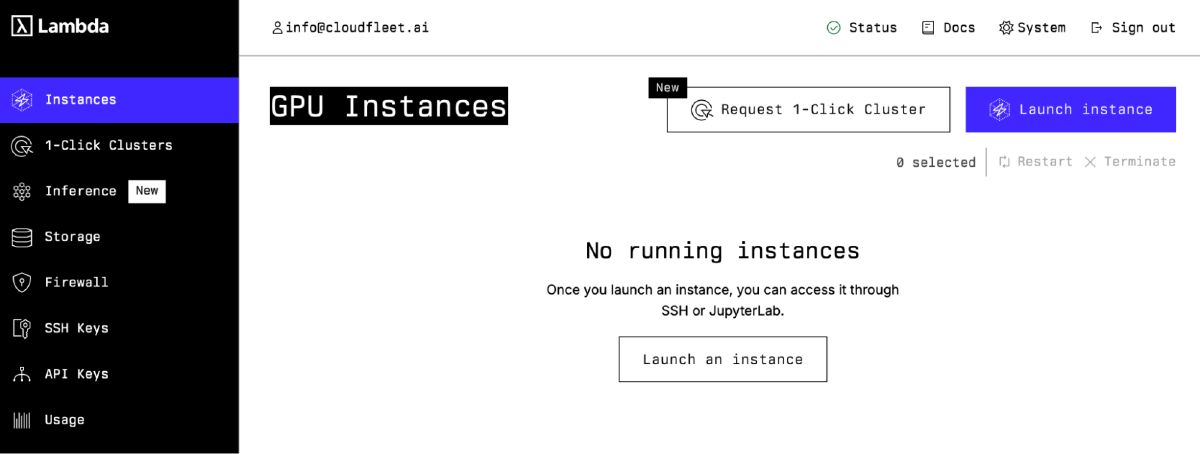This screenshot has height=454, width=1200.
Task: Click info@cloudfleet.ai account email
Action: point(357,28)
